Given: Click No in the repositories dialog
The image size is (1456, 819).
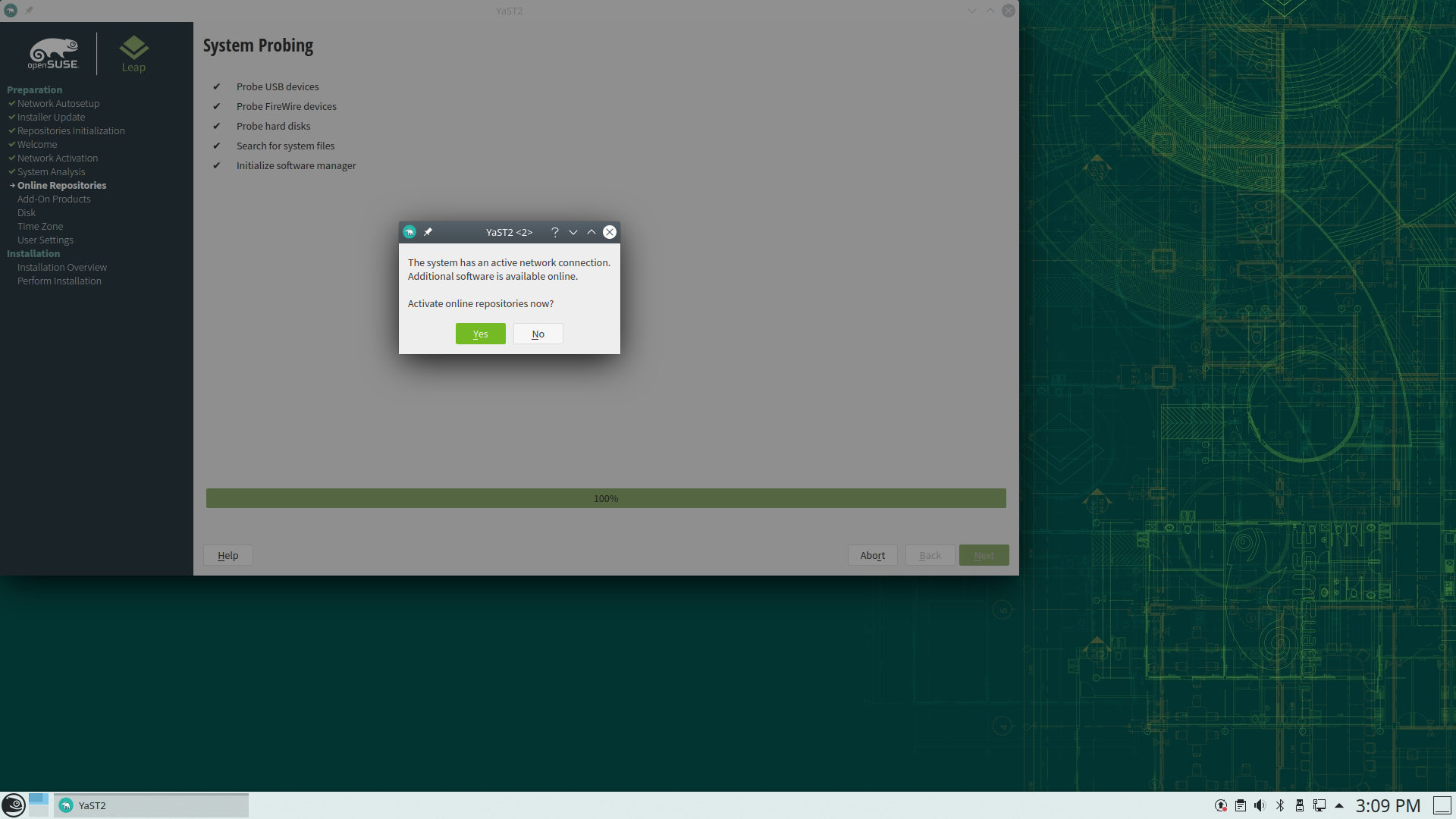Looking at the screenshot, I should coord(538,334).
